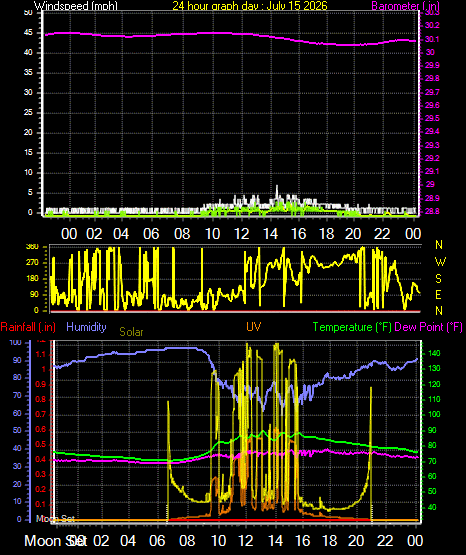The image size is (466, 555).
Task: Click the red rainfall axis value '0.4'
Action: click(41, 459)
